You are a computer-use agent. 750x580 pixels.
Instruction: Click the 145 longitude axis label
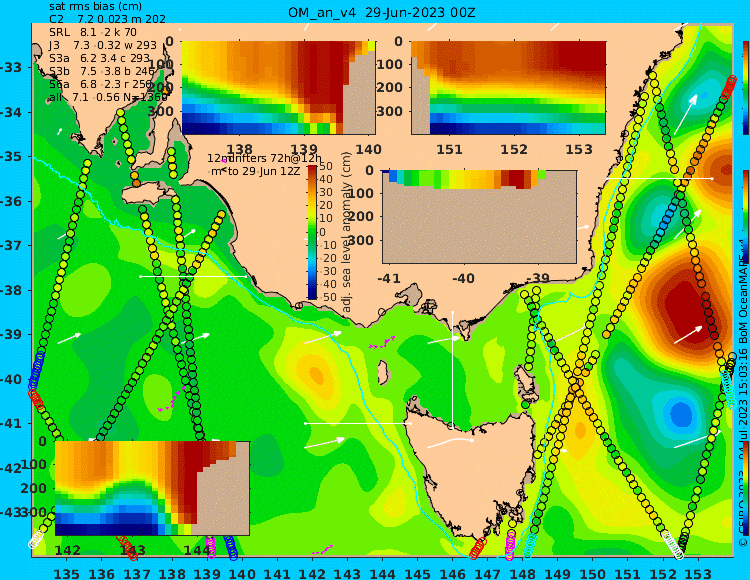(x=418, y=574)
